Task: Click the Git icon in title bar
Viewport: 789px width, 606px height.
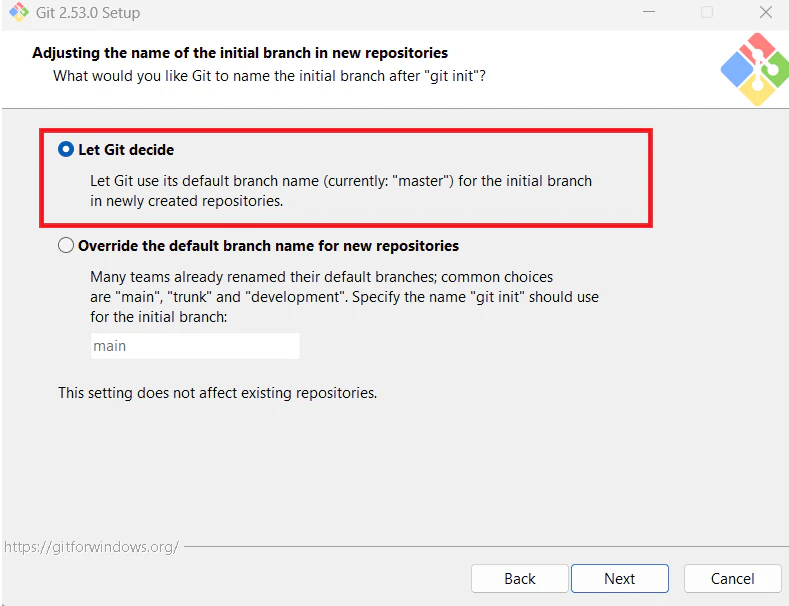Action: coord(19,12)
